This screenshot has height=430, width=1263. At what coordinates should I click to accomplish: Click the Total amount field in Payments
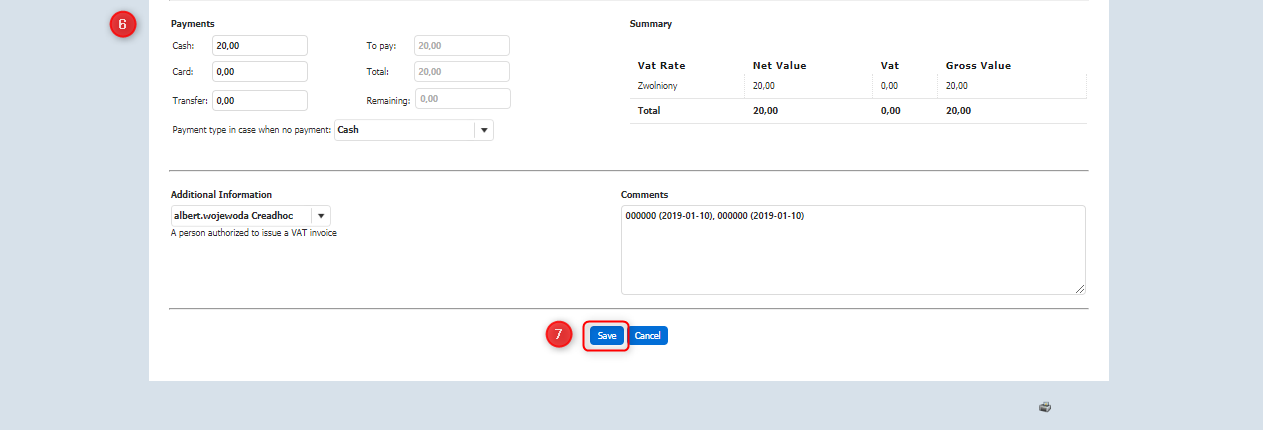tap(461, 72)
